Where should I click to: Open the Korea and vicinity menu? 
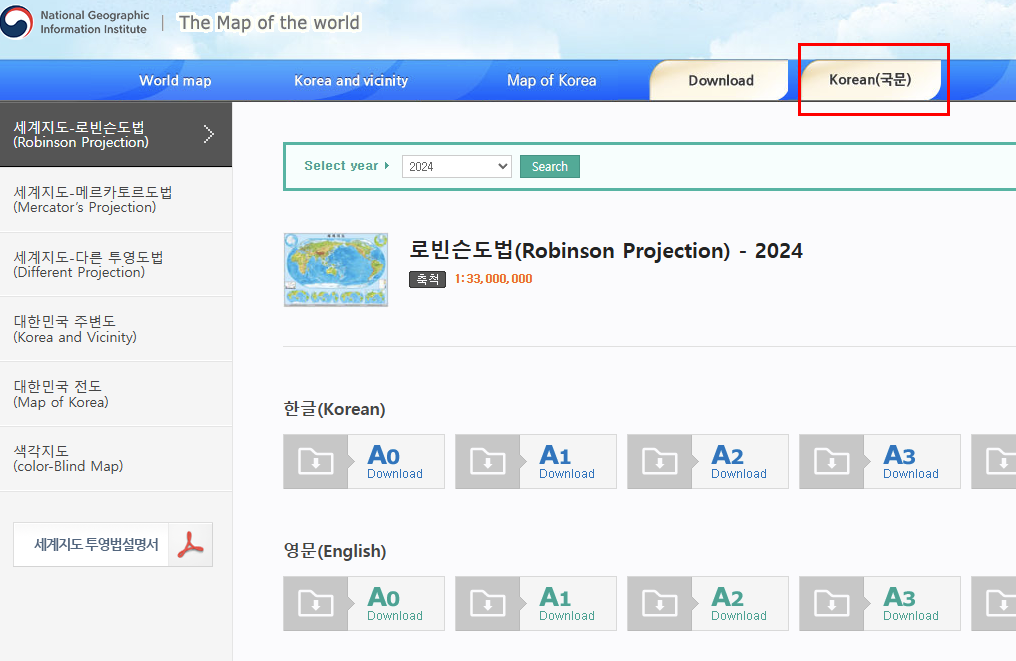(x=351, y=81)
